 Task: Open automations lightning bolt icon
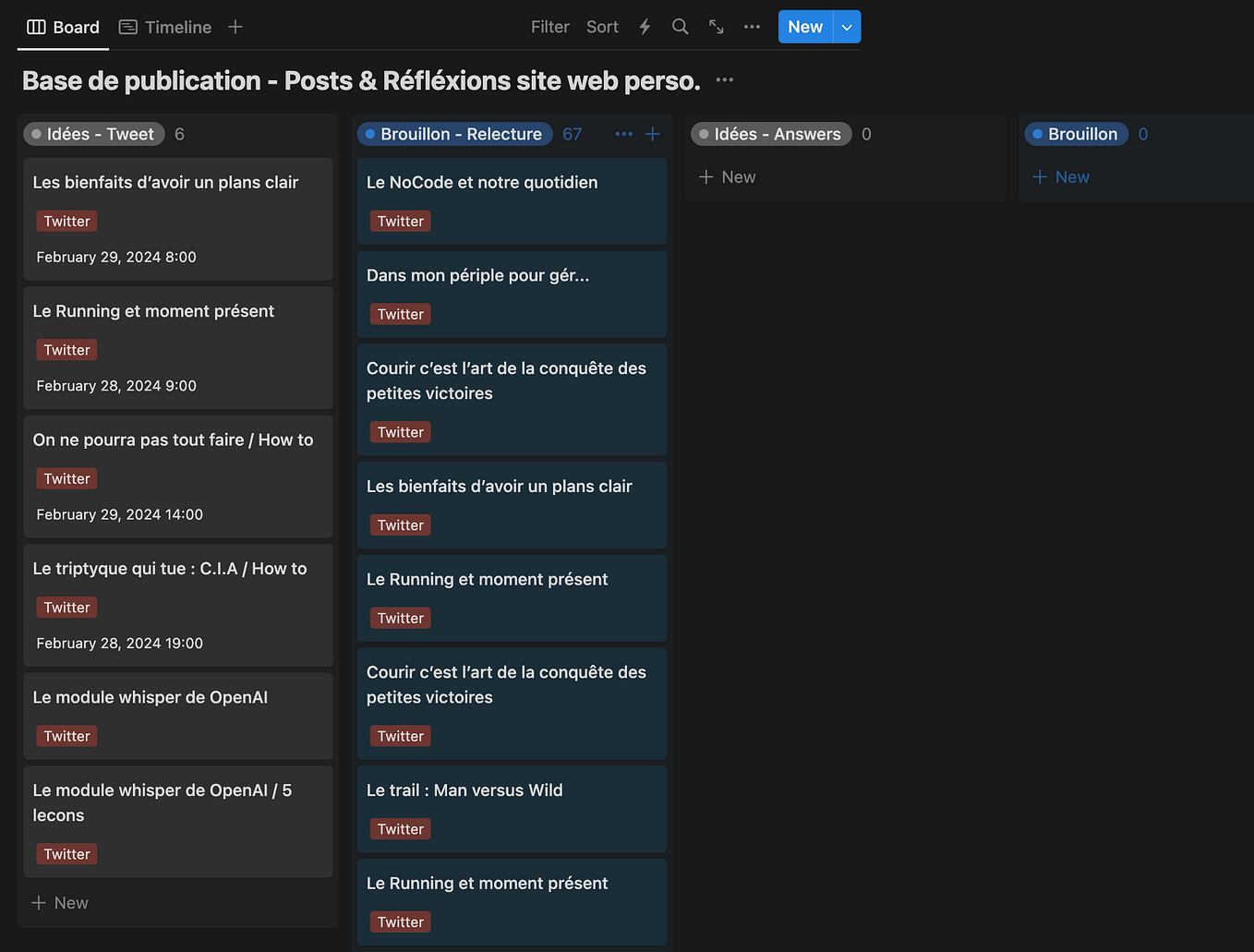645,27
